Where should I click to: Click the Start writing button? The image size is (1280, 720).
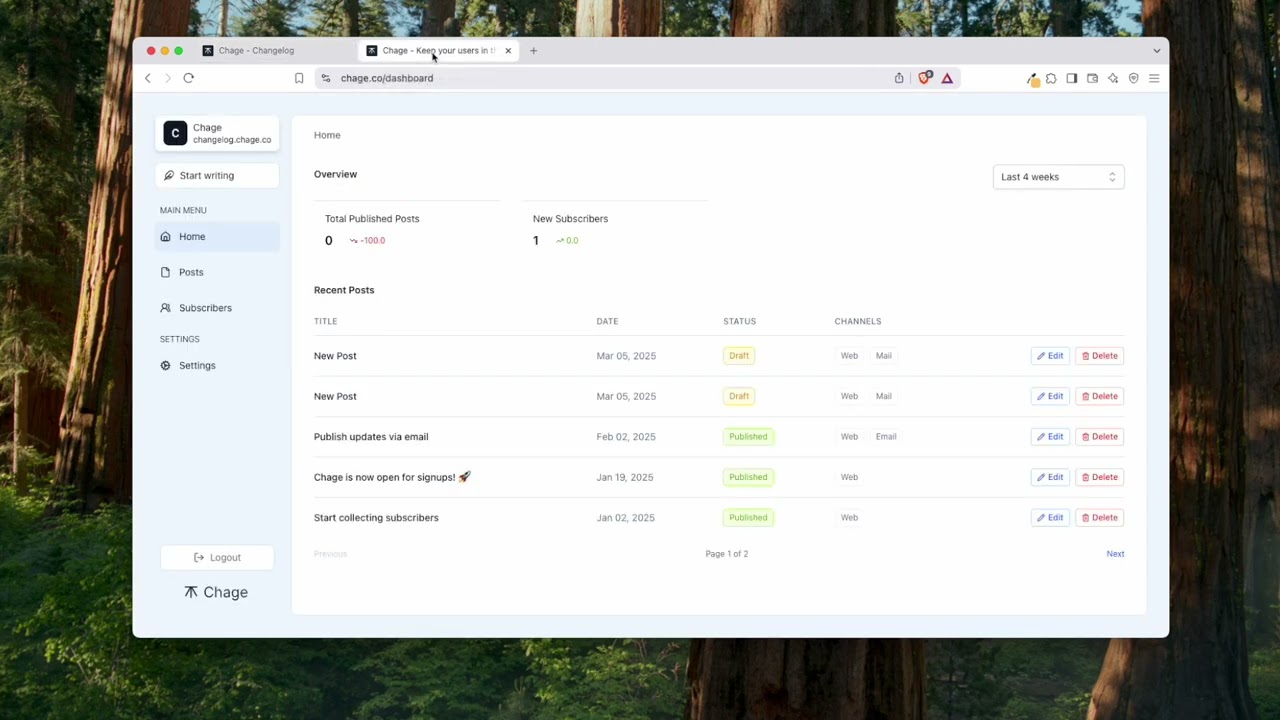[x=217, y=176]
